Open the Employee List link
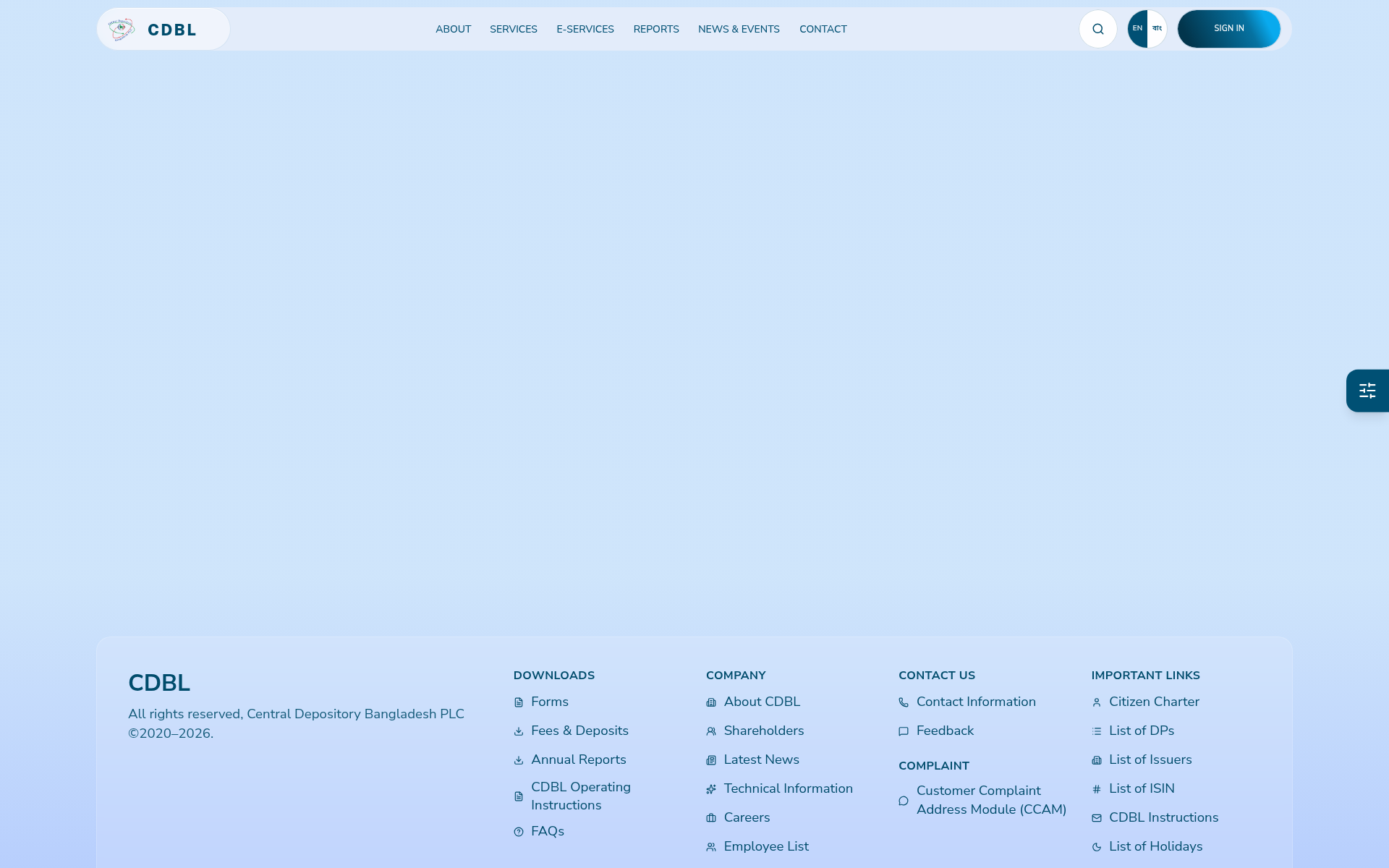Screen dimensions: 1389x868 (766, 846)
